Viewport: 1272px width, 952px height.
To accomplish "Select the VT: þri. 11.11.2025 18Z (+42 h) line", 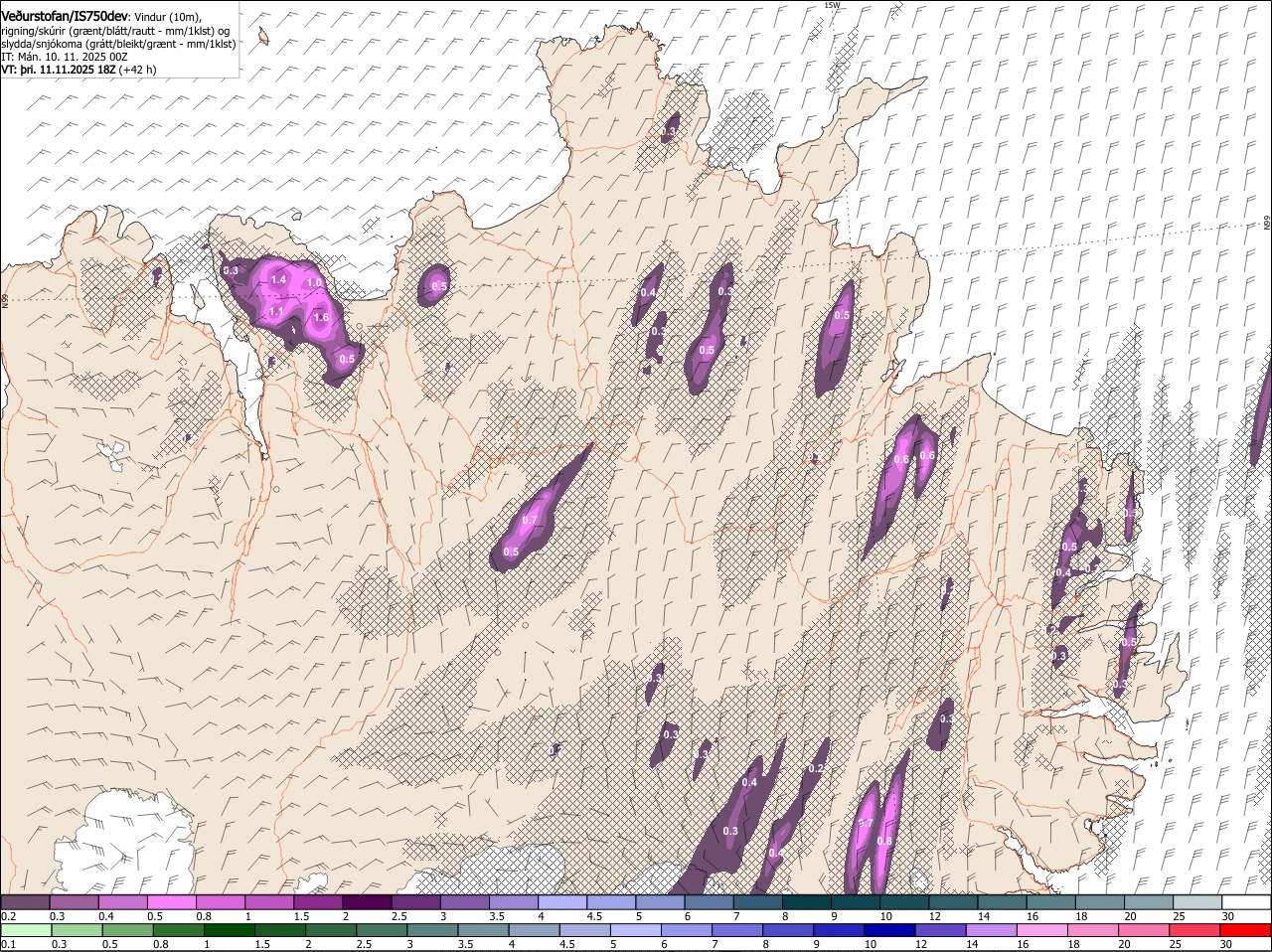I will pos(79,70).
